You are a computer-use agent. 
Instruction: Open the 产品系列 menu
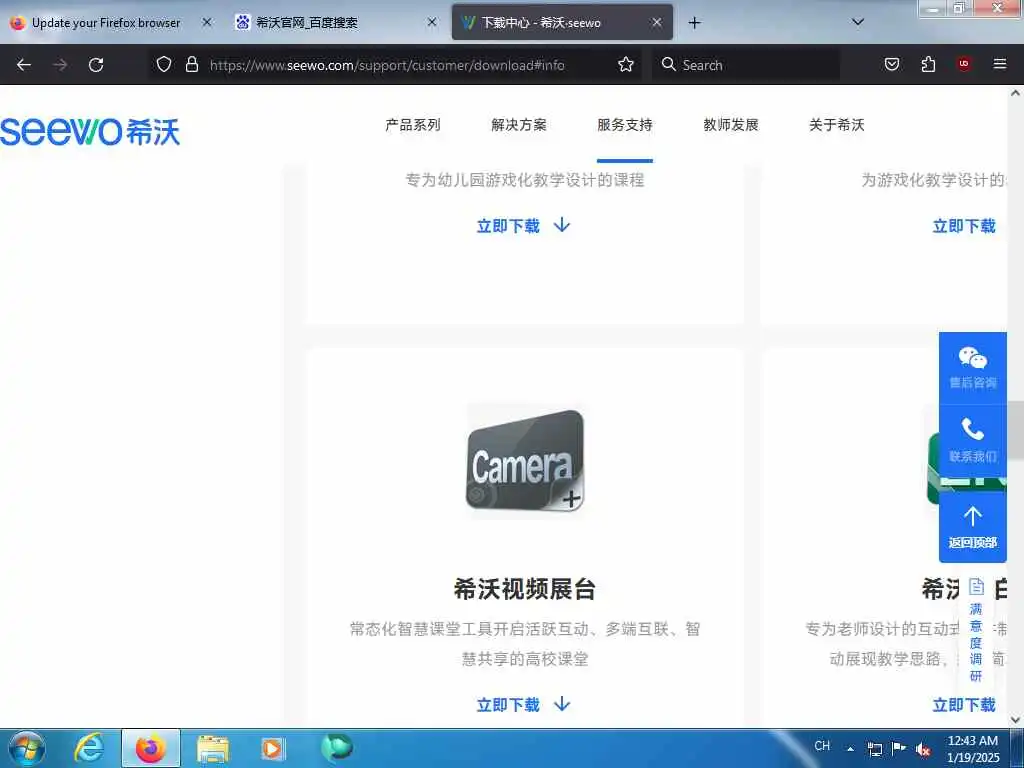413,125
